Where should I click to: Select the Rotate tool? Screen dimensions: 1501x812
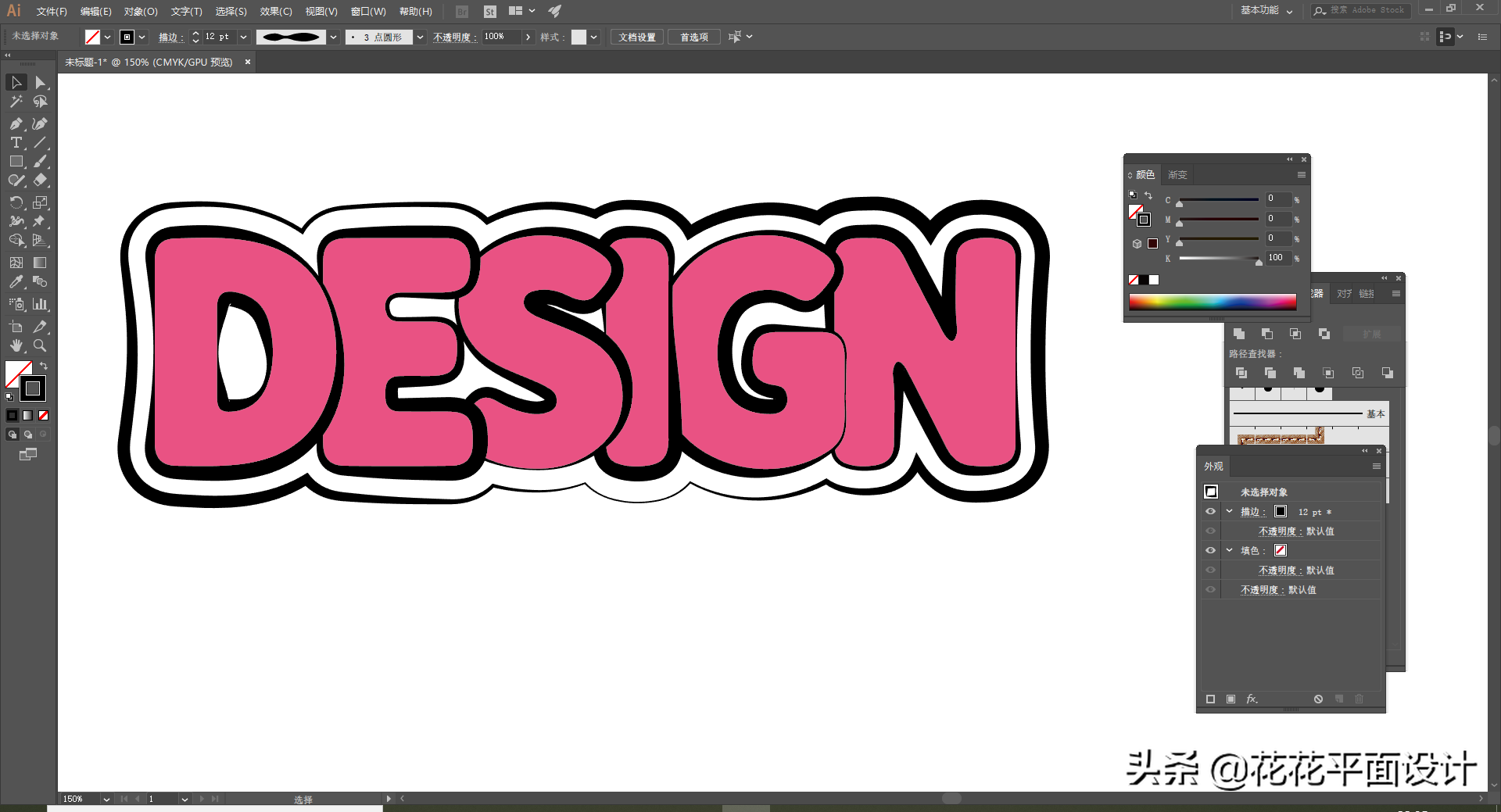[16, 202]
